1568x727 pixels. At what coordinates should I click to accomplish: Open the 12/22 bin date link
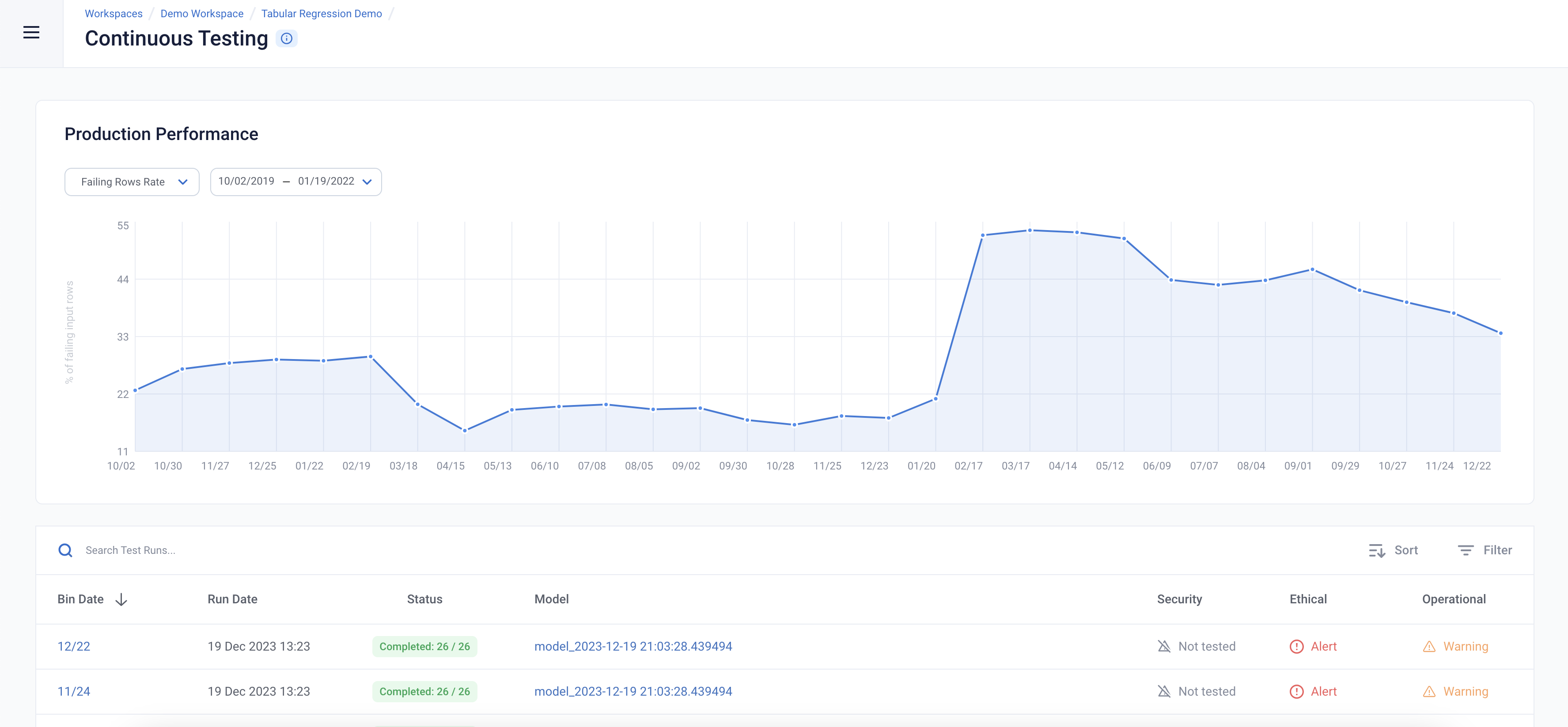[74, 646]
